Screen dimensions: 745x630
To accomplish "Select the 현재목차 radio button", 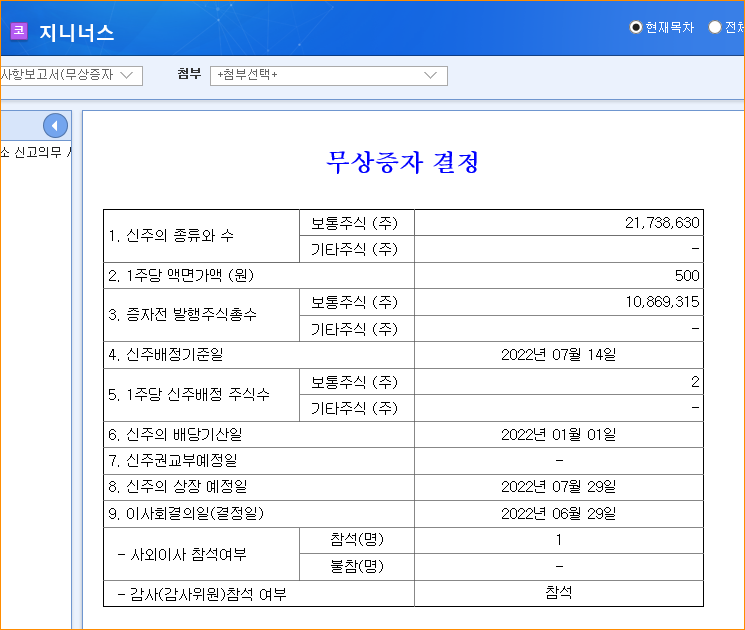I will tap(635, 28).
